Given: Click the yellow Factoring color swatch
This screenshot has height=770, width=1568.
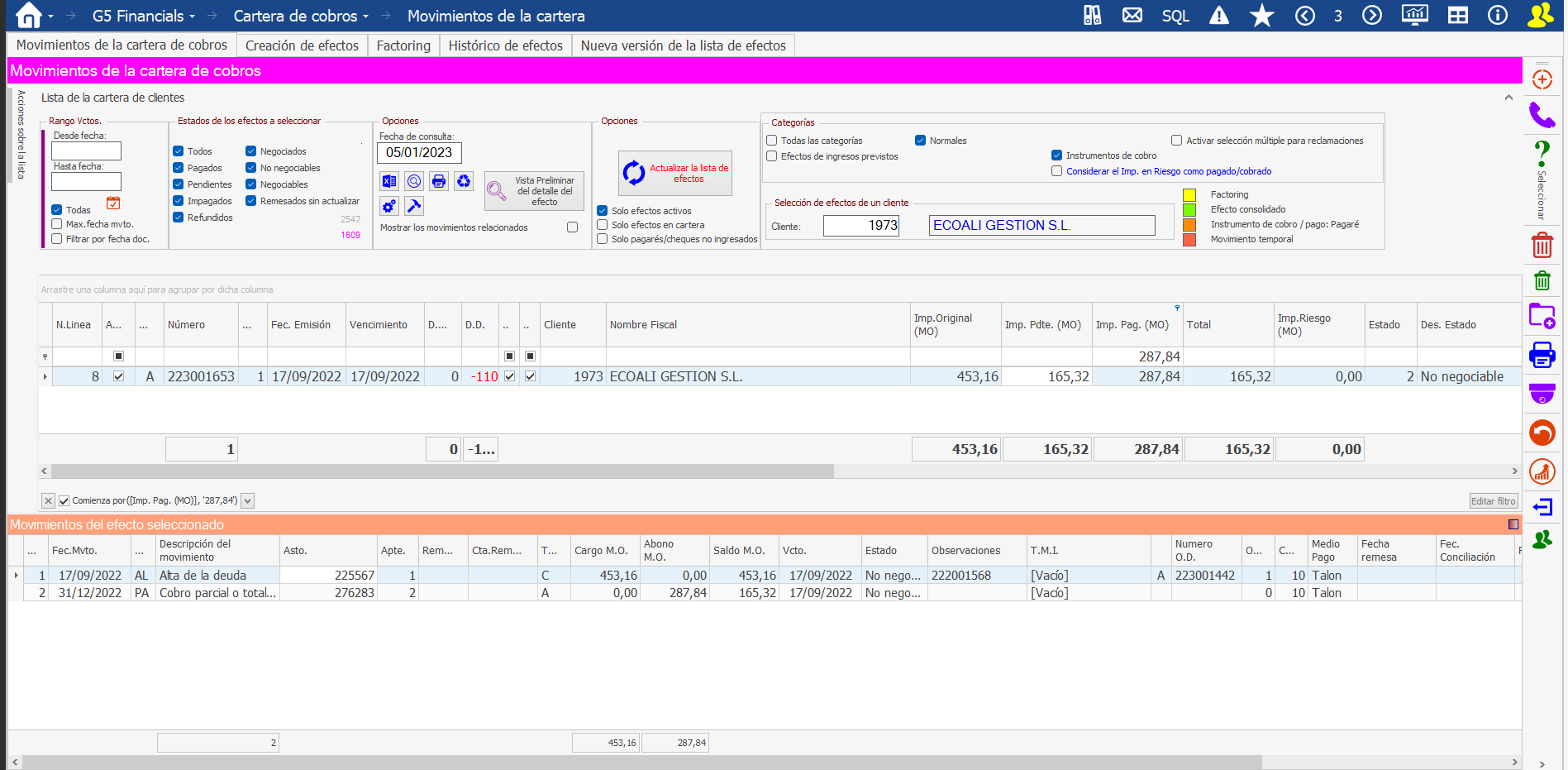Looking at the screenshot, I should [x=1189, y=195].
